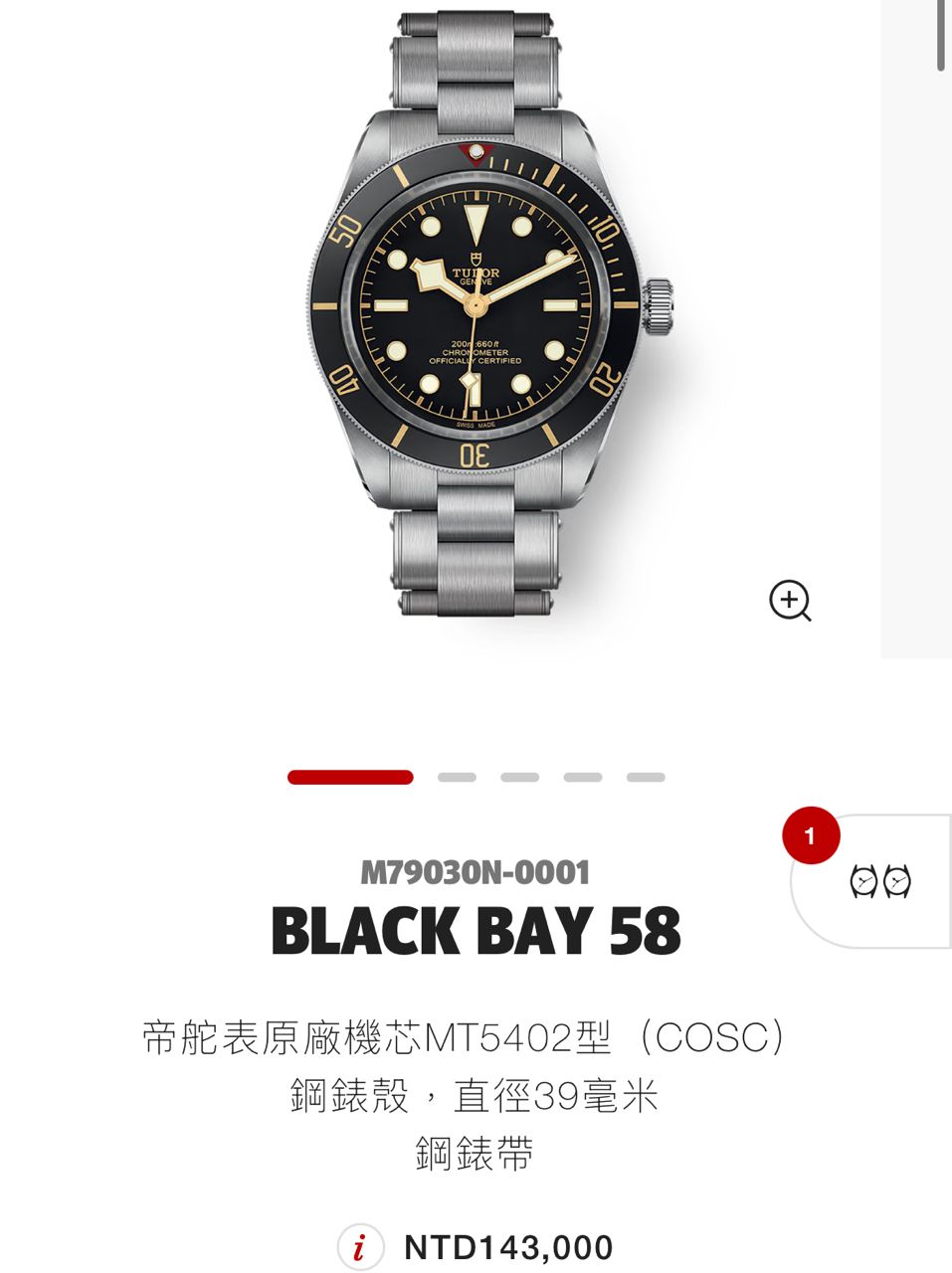Go to the third carousel image dot
The width and height of the screenshot is (952, 1273).
coord(519,777)
